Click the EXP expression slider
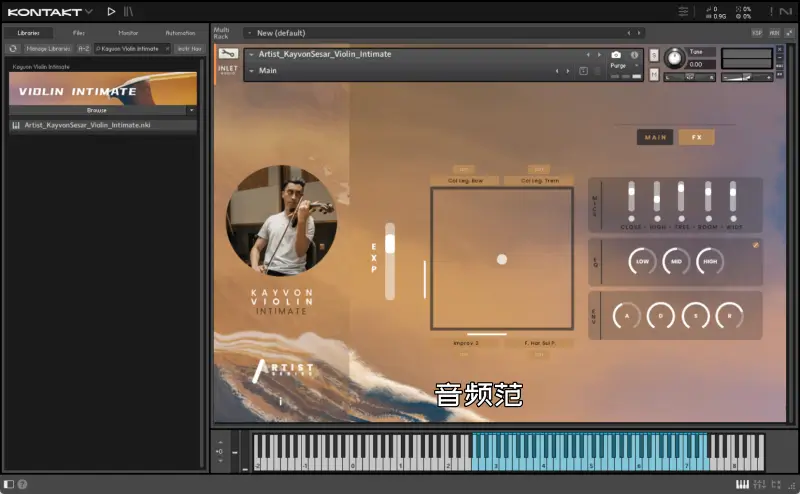800x494 pixels. pos(390,261)
